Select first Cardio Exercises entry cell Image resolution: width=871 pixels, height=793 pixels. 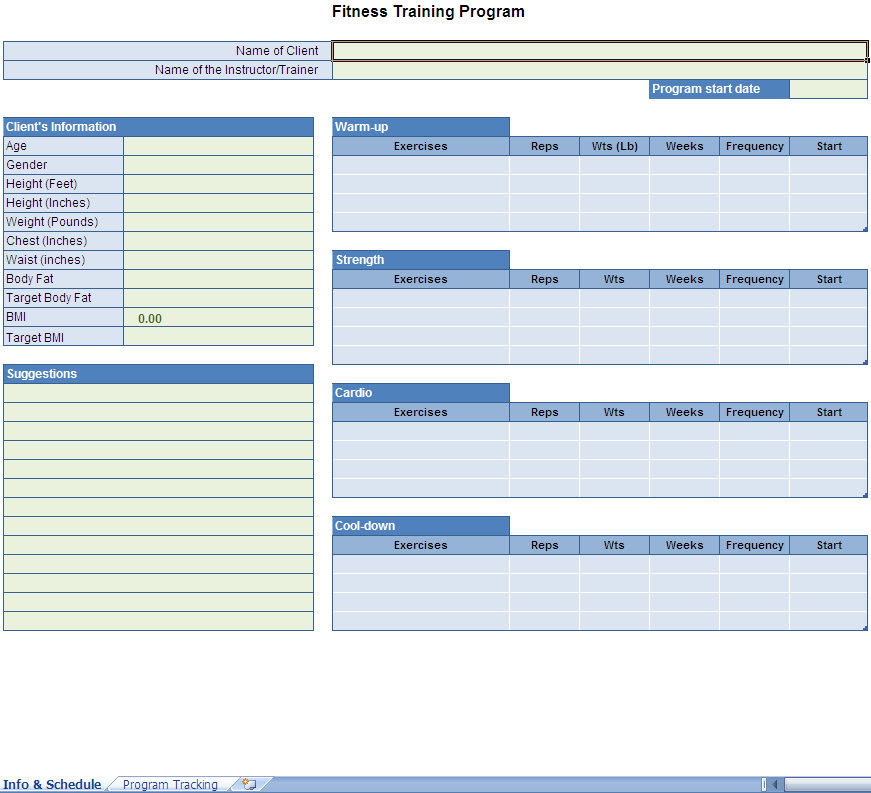point(421,431)
